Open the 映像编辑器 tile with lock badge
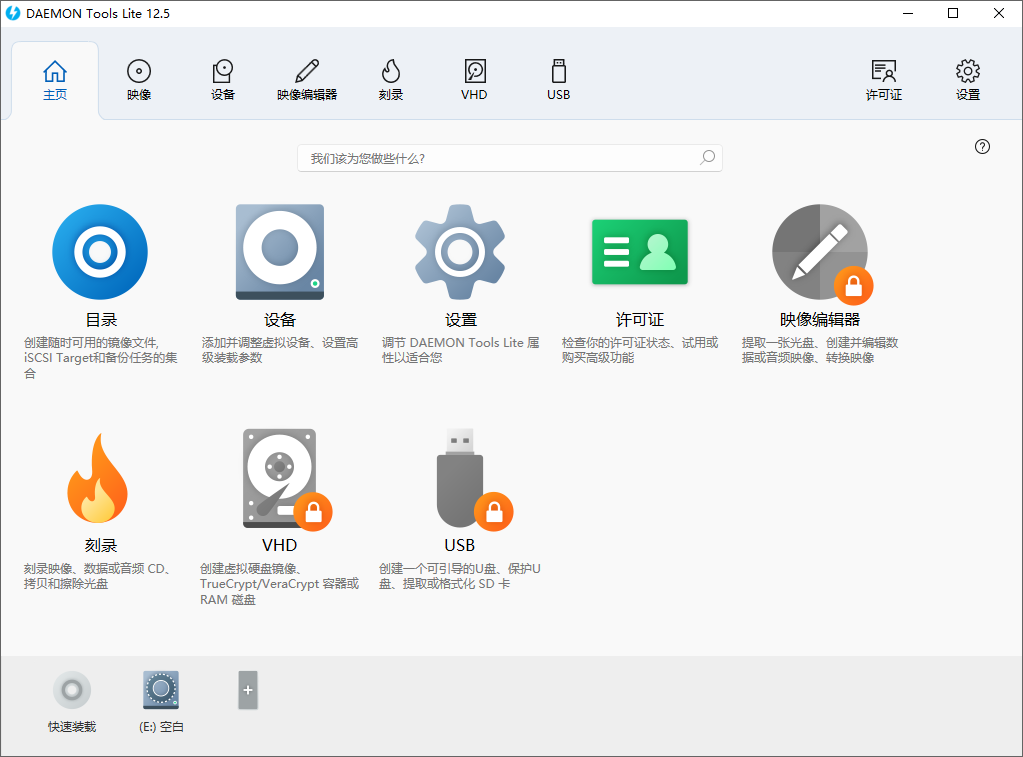Viewport: 1023px width, 757px height. (x=819, y=252)
